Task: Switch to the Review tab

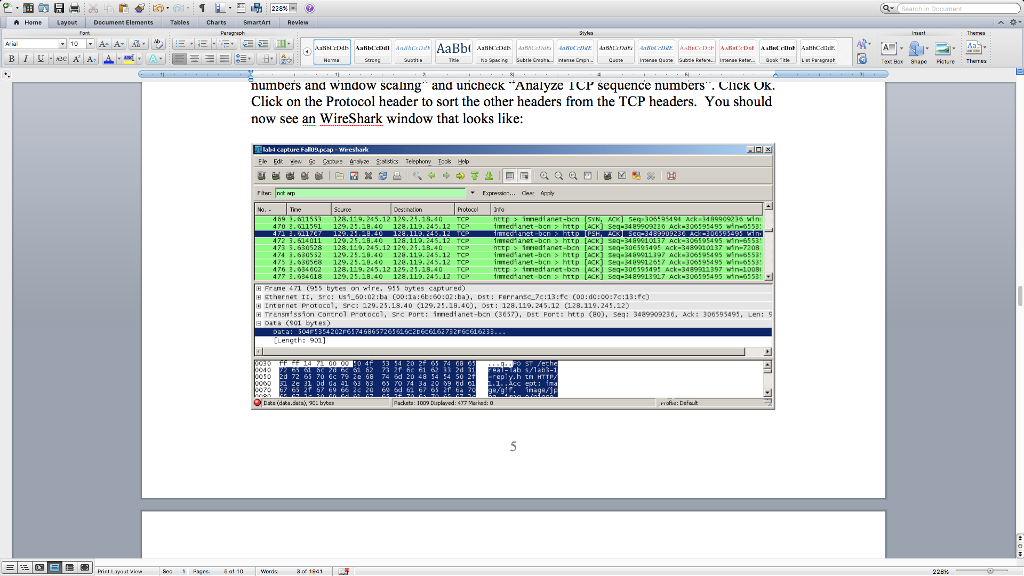Action: (x=298, y=22)
